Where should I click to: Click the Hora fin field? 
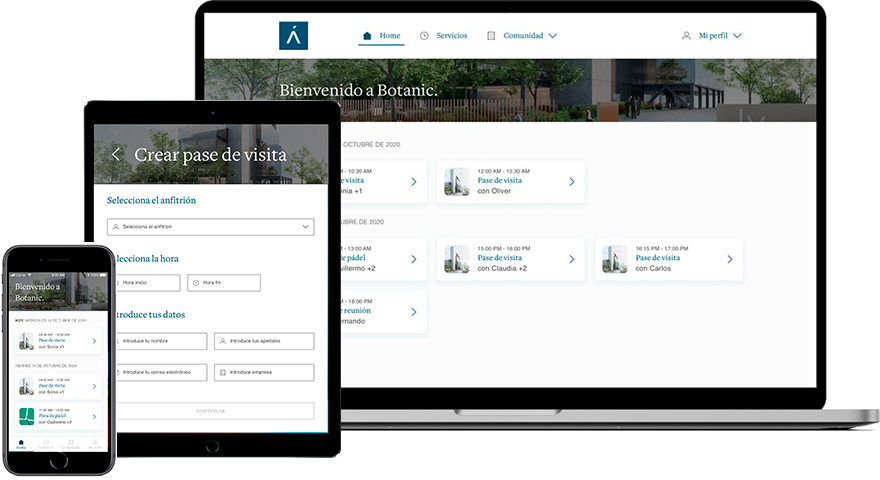pyautogui.click(x=224, y=283)
